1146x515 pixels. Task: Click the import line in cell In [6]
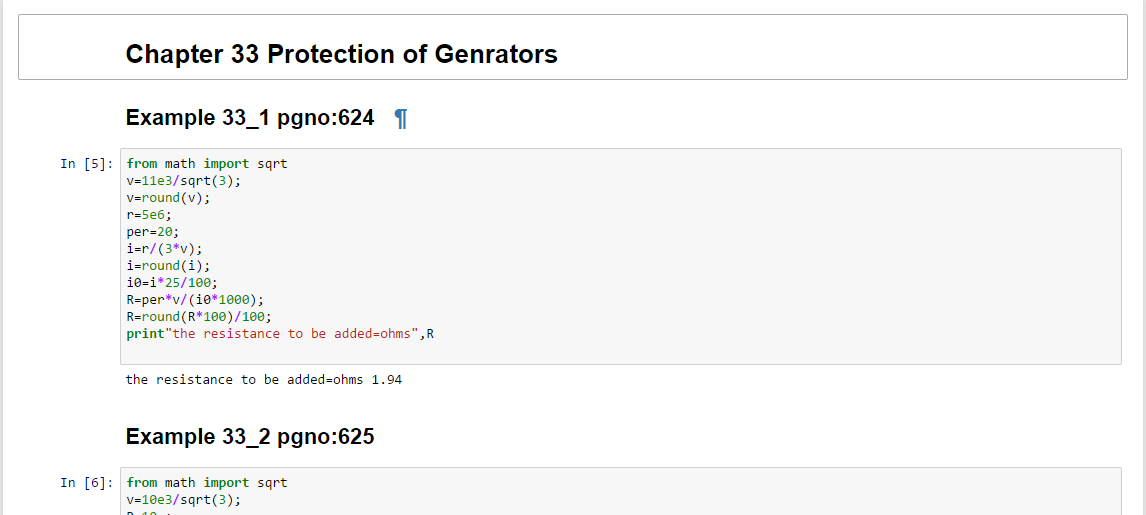(207, 483)
